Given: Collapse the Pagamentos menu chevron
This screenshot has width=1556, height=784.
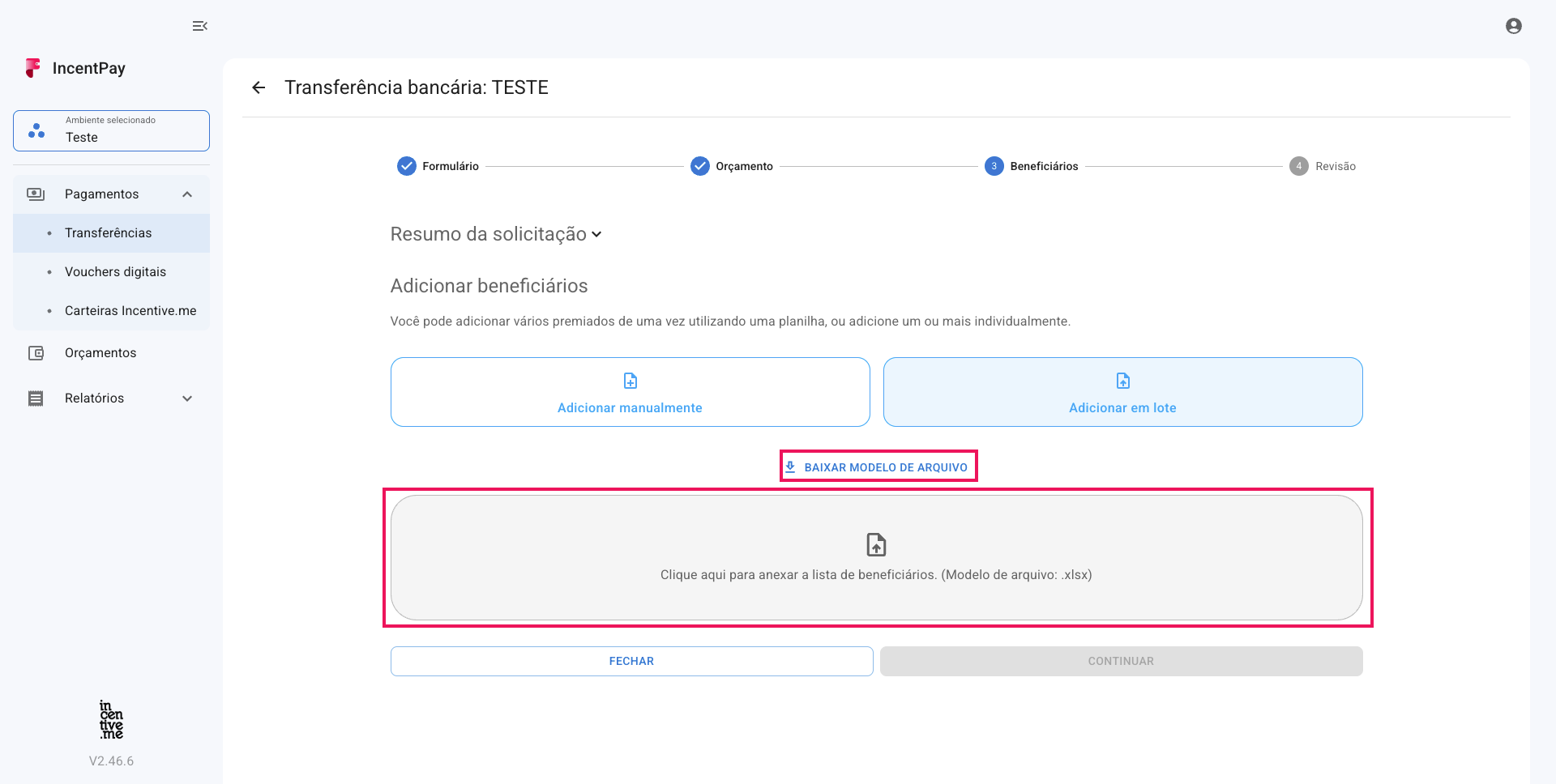Looking at the screenshot, I should click(x=187, y=194).
